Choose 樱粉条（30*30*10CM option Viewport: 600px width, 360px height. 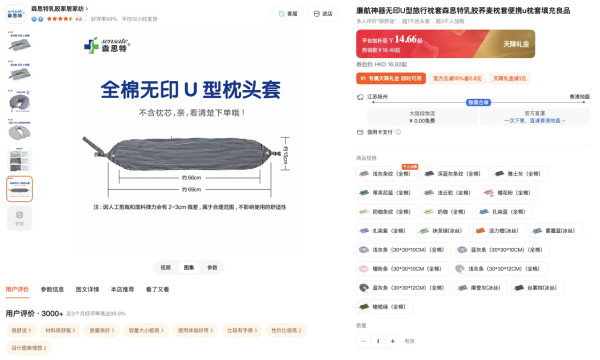pyautogui.click(x=402, y=269)
